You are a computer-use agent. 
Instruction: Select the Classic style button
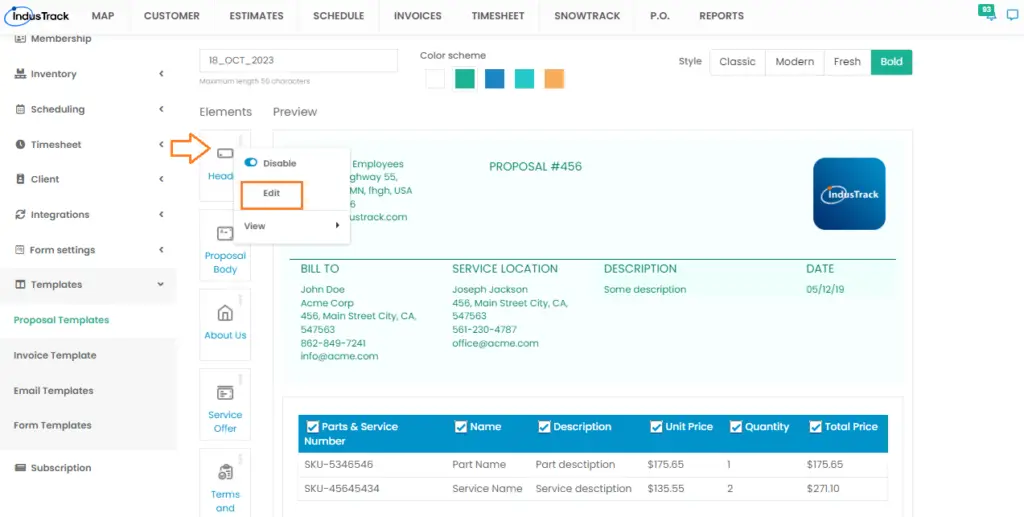[x=737, y=62]
